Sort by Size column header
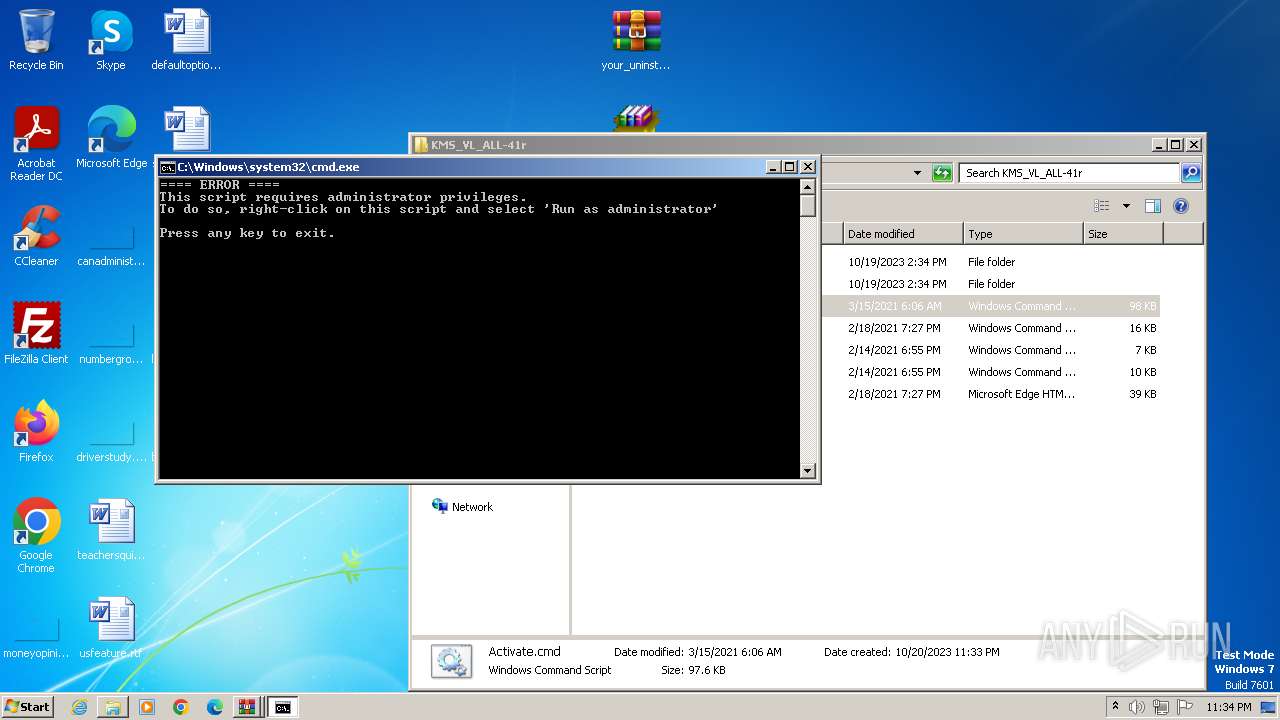The height and width of the screenshot is (720, 1280). click(1123, 234)
